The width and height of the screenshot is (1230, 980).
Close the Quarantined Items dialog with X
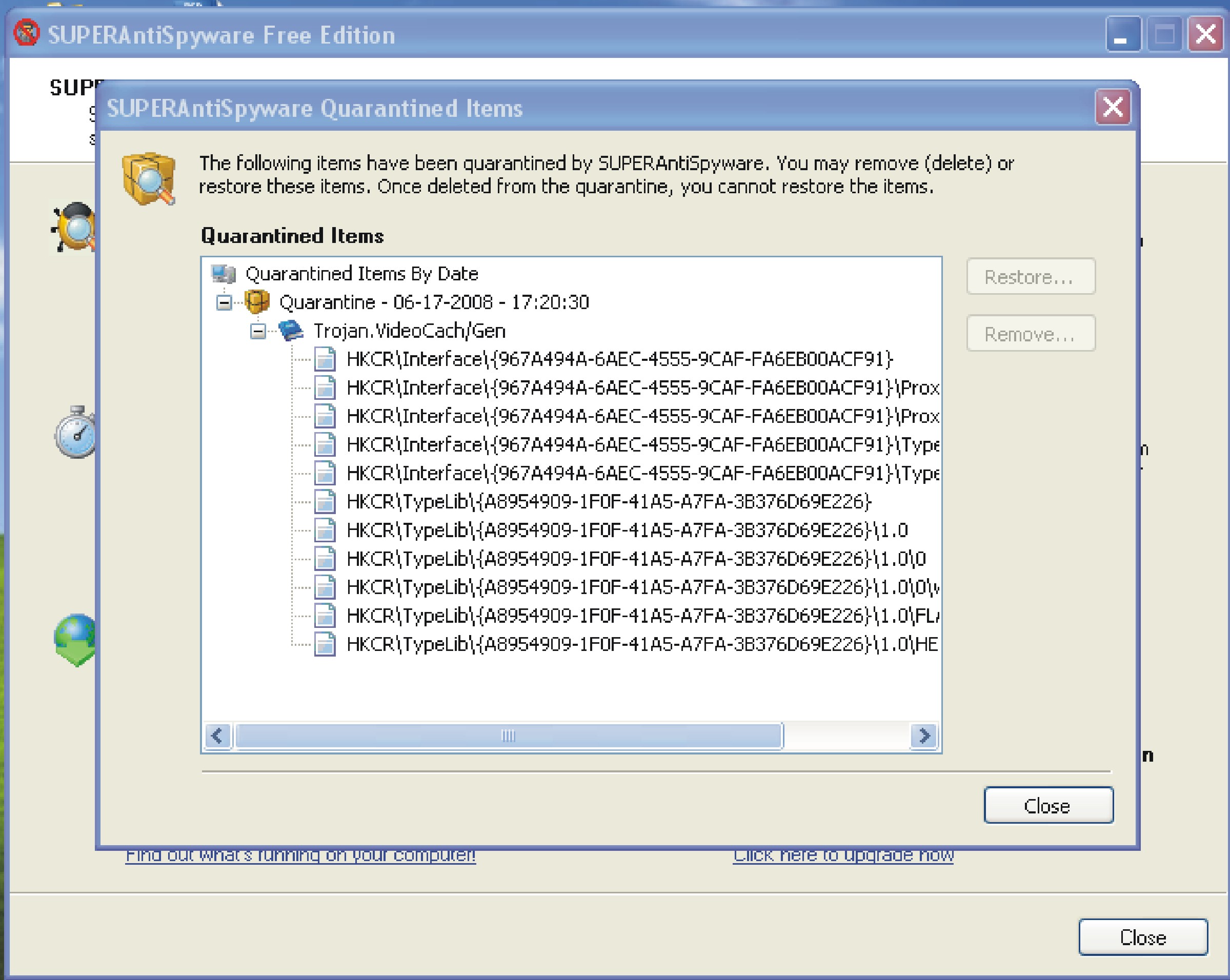pos(1113,107)
